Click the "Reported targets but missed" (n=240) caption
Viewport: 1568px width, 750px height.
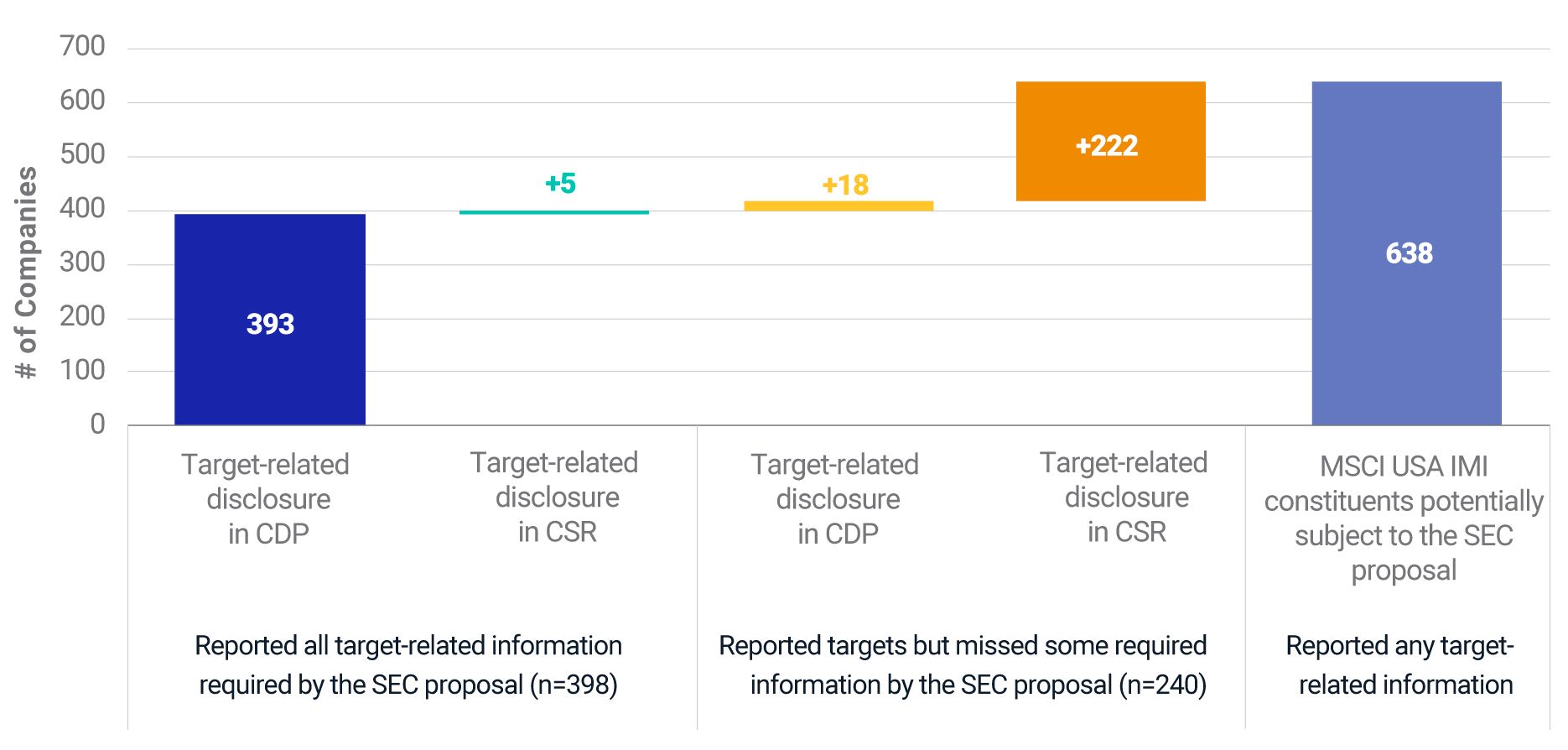coord(962,664)
